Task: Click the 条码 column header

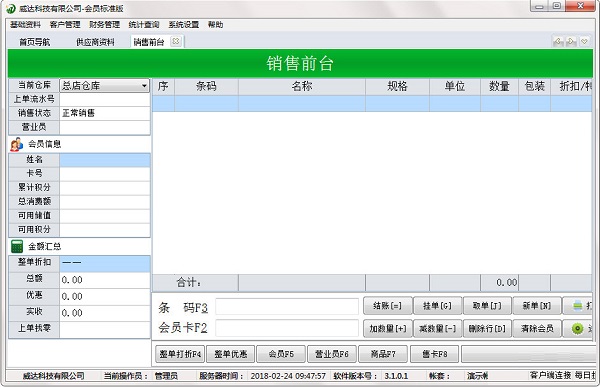Action: 207,87
